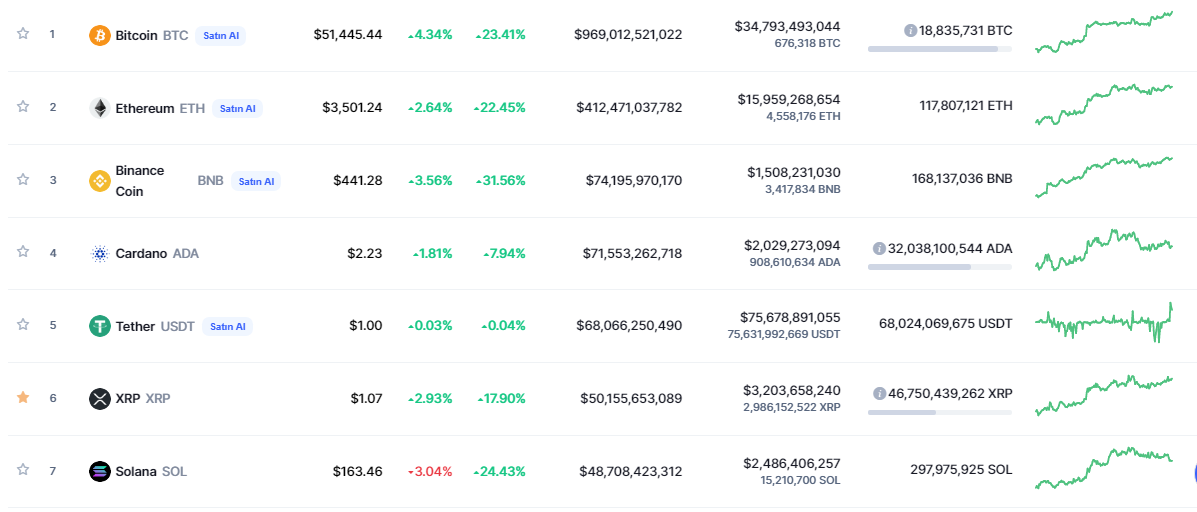Click info icon beside Bitcoin circulating supply
Viewport: 1197px width, 512px height.
tap(910, 31)
